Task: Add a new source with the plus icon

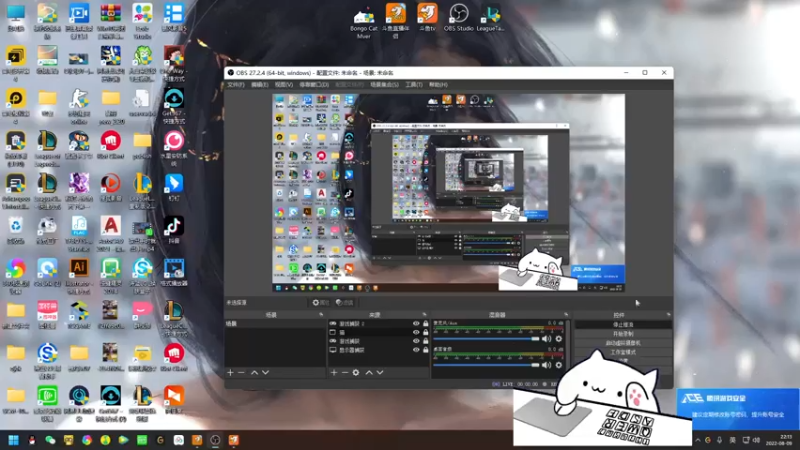Action: (334, 372)
